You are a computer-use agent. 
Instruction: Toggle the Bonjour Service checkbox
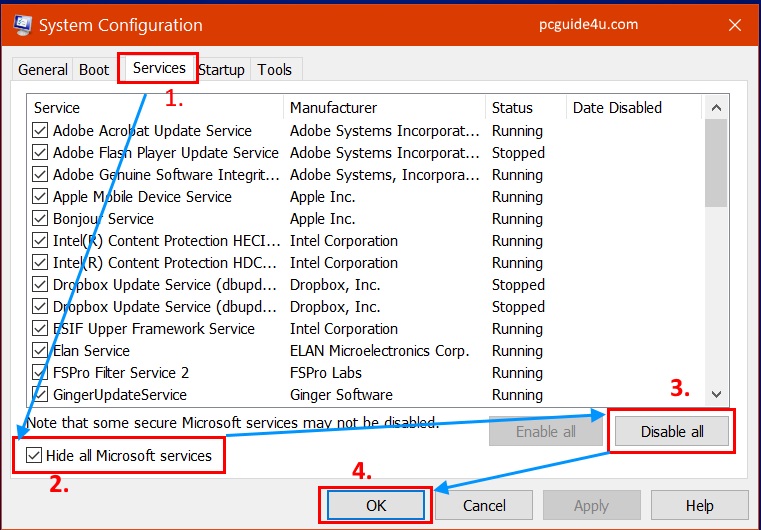click(x=40, y=219)
